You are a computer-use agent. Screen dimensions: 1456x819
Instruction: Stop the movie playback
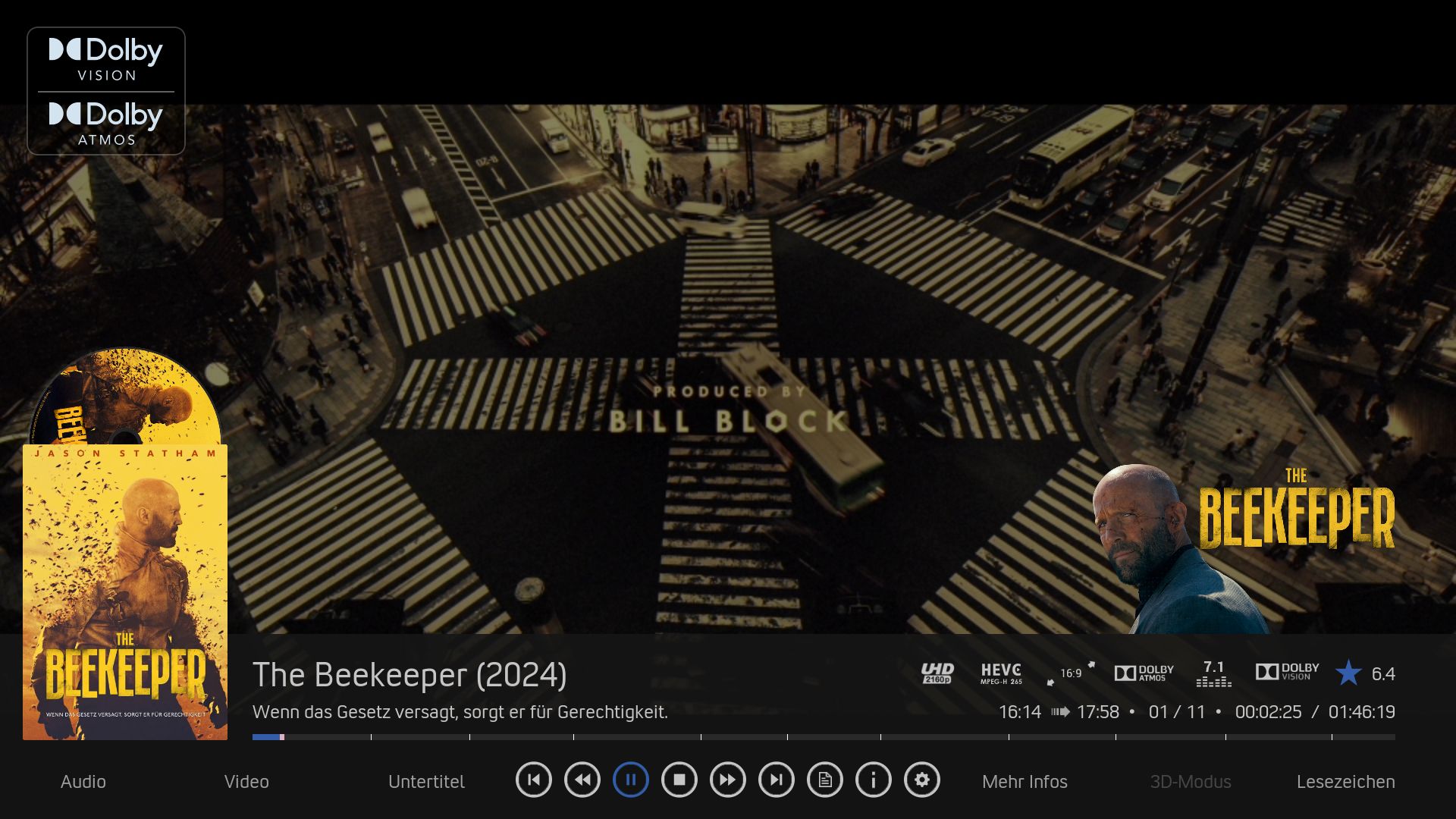point(679,780)
